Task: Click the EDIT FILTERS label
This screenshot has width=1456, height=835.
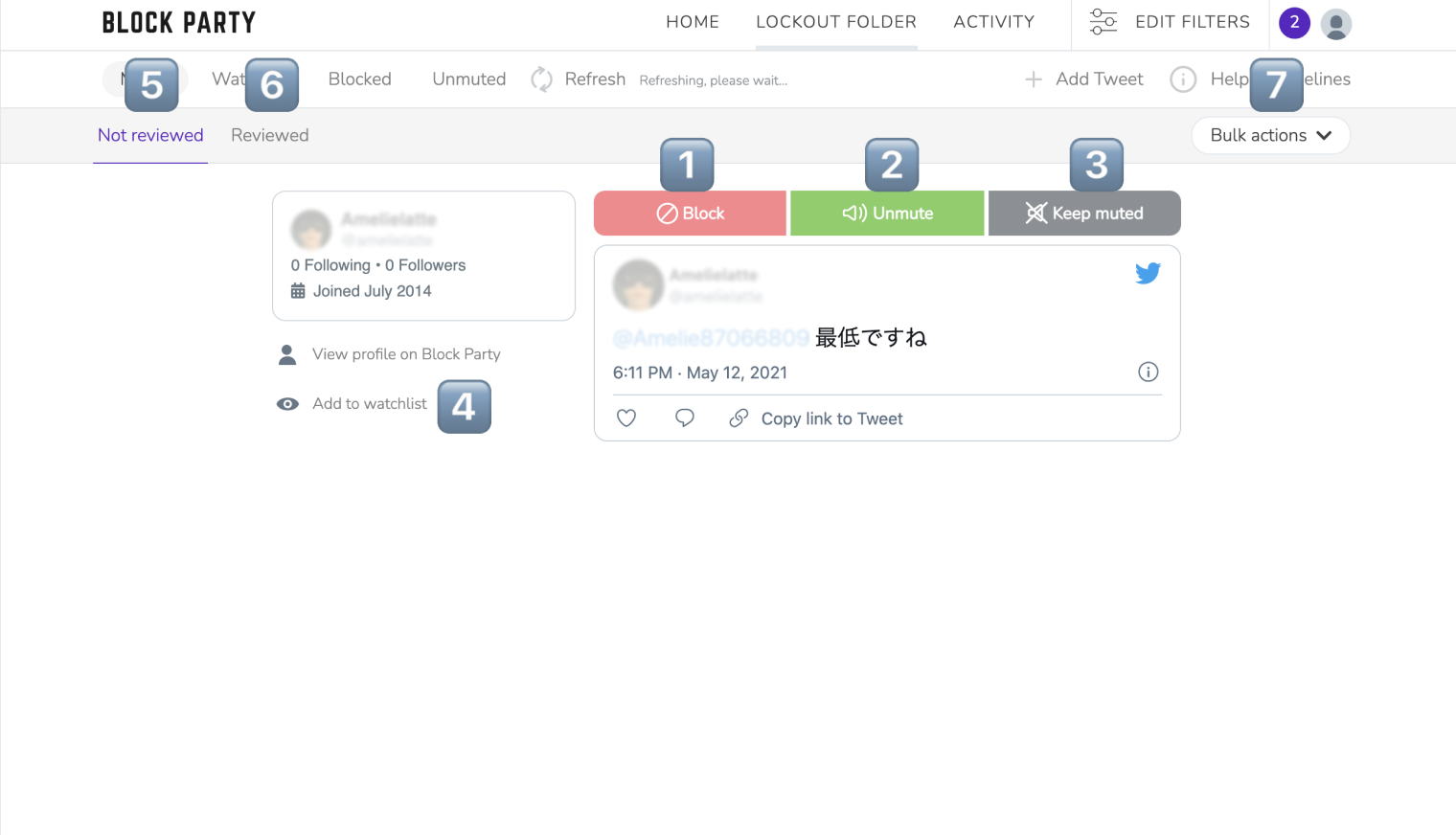Action: [1193, 22]
